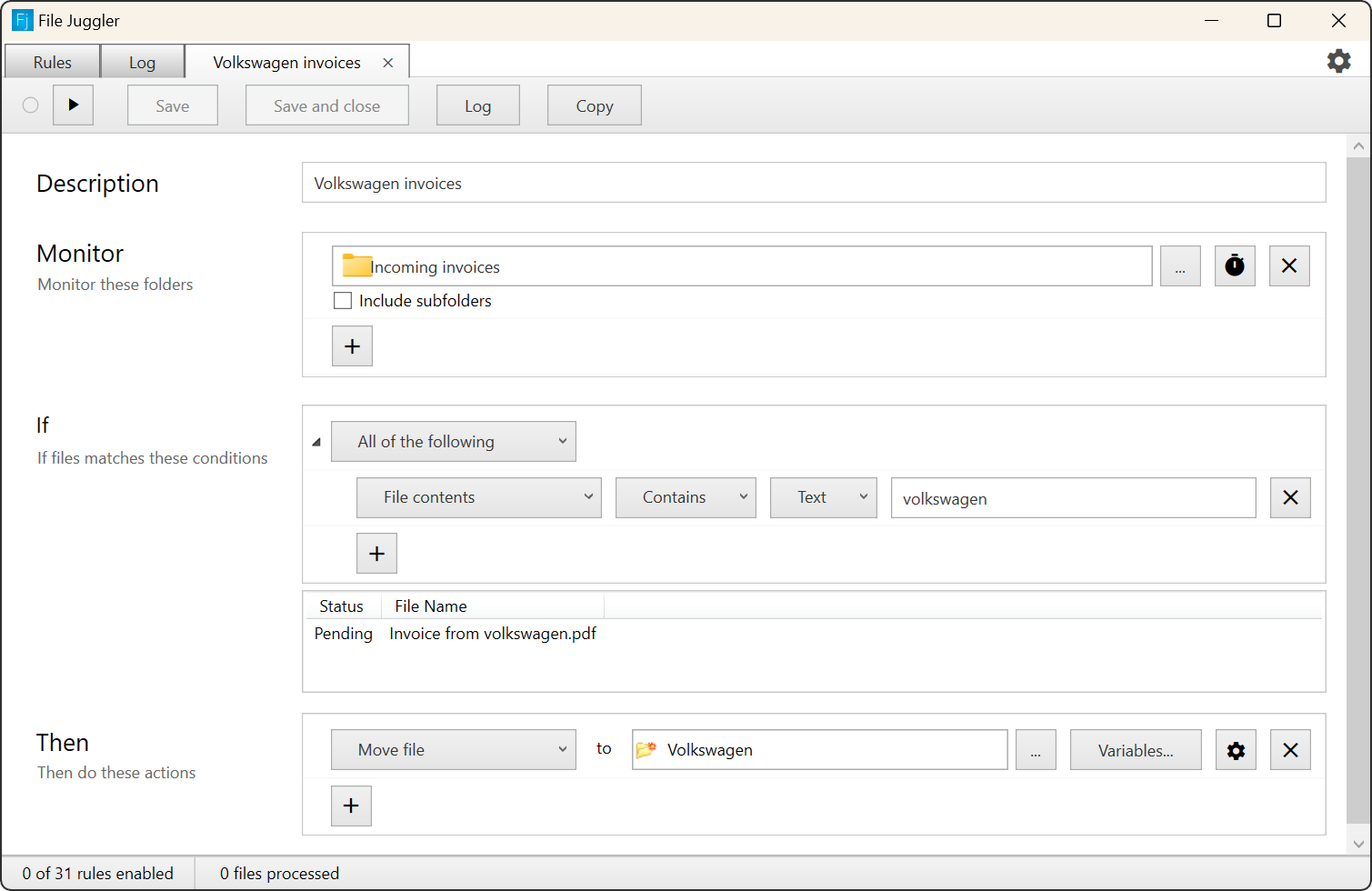
Task: Click the scrollbar up arrow
Action: point(1358,146)
